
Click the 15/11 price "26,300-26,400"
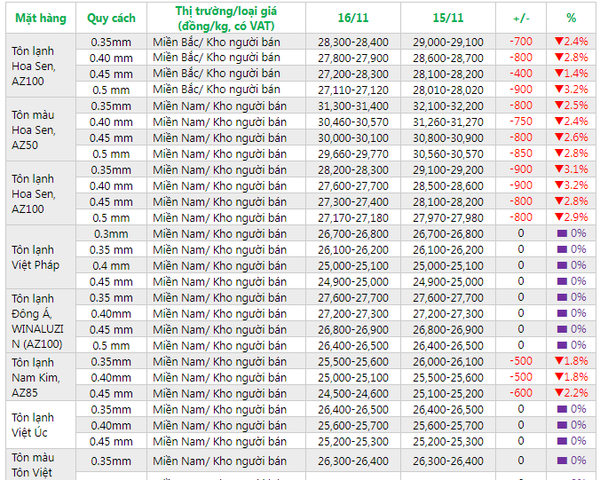(x=448, y=461)
